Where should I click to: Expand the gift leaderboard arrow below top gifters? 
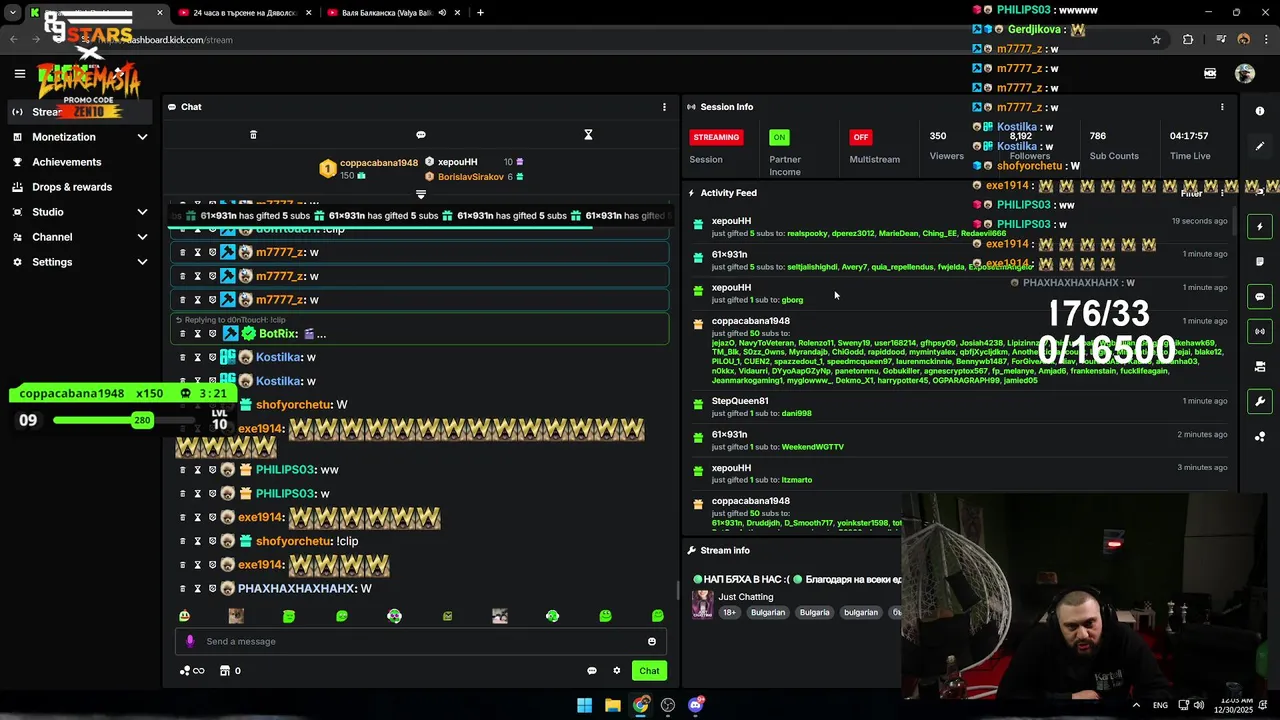(421, 194)
